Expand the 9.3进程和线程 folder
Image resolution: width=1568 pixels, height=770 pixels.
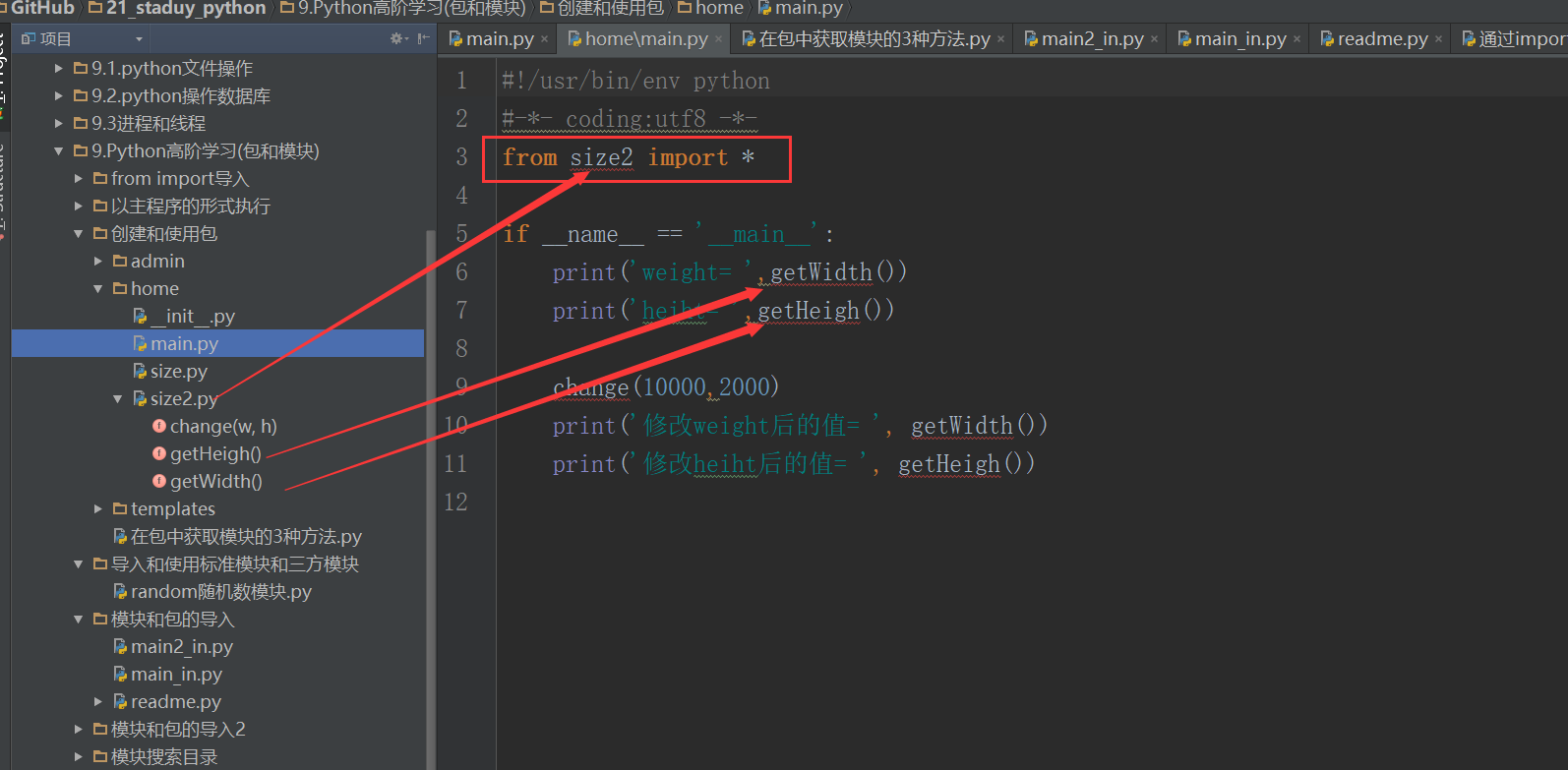point(58,124)
